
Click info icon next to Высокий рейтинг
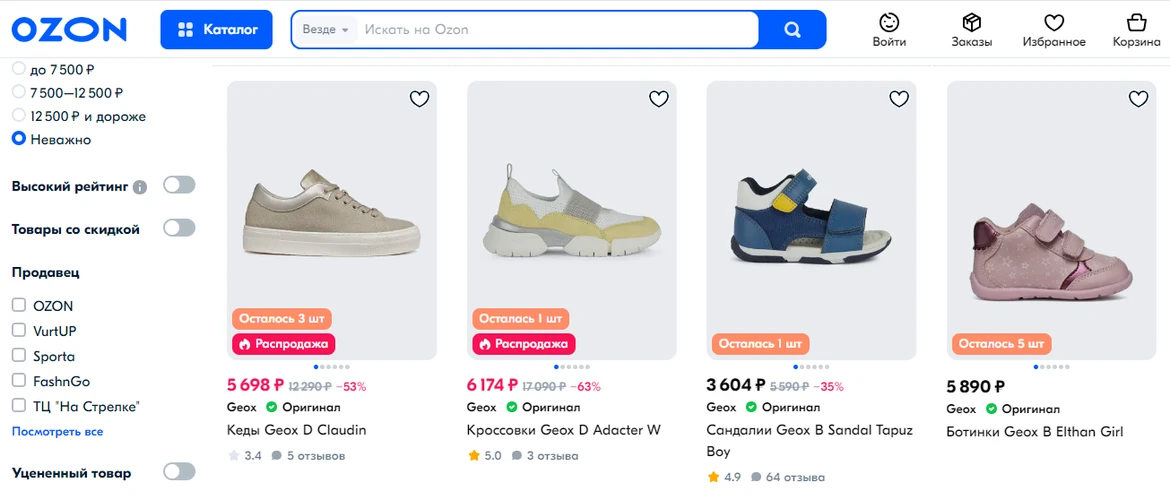tap(140, 187)
